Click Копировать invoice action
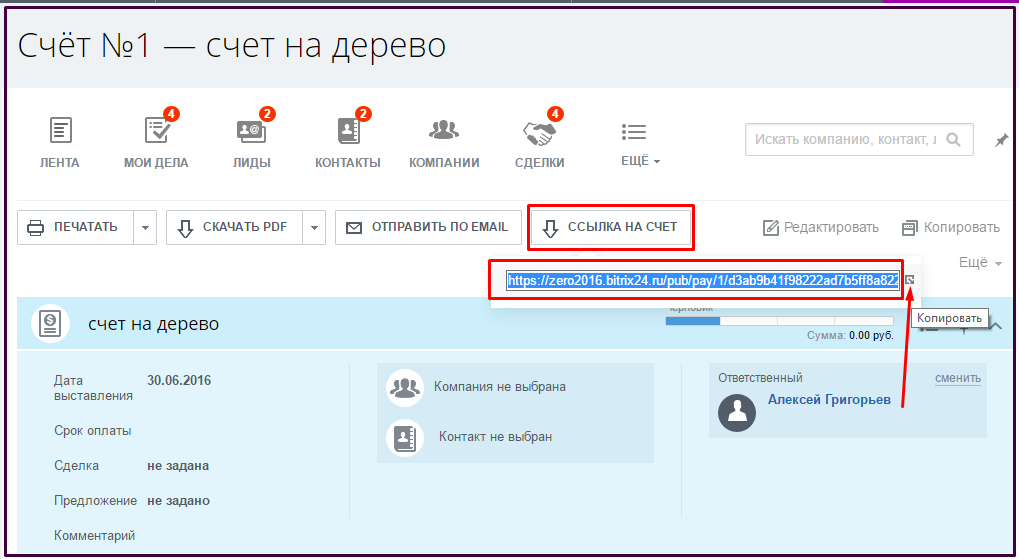This screenshot has width=1019, height=559. (951, 228)
